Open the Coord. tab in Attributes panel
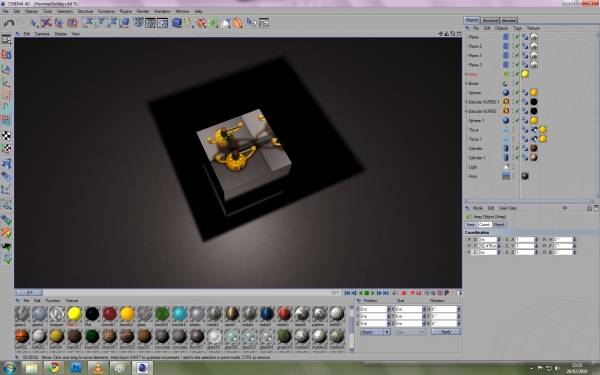The height and width of the screenshot is (375, 600). click(484, 225)
